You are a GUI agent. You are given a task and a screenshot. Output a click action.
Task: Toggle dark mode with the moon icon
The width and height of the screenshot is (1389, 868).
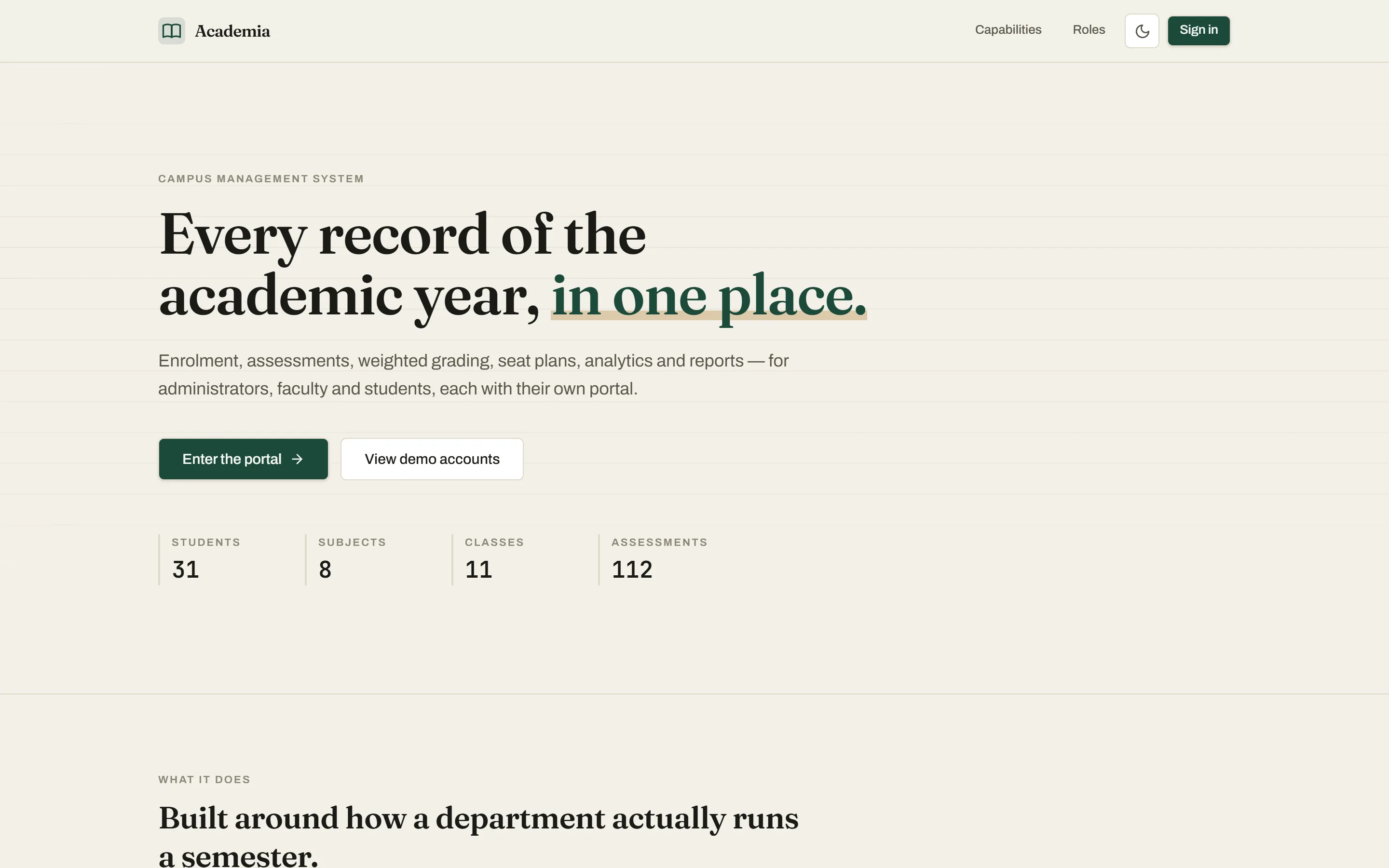tap(1142, 30)
